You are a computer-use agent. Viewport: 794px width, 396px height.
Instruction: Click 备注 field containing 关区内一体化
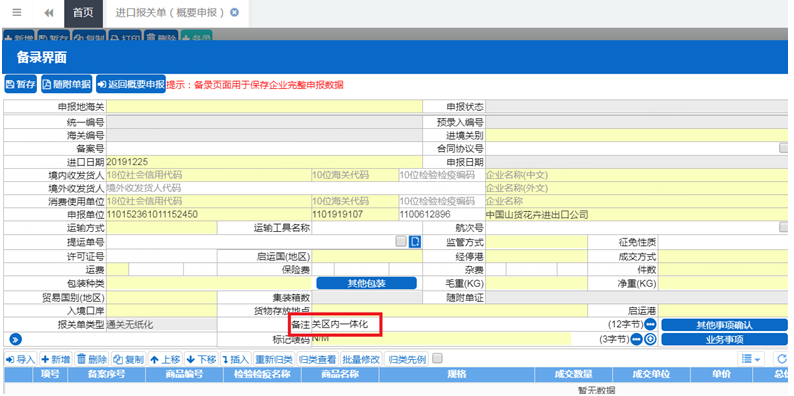pos(458,325)
